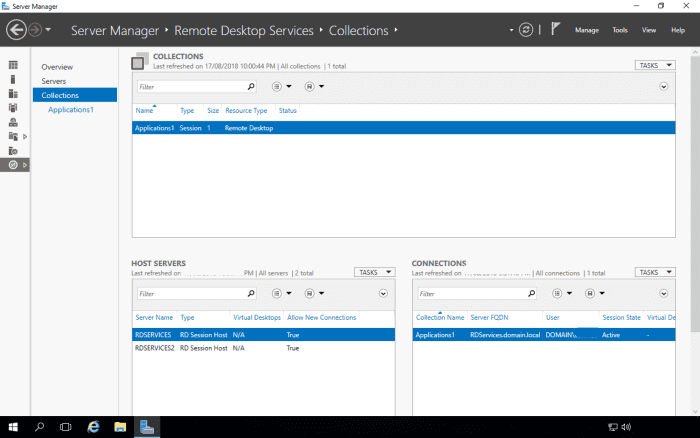Open the Dashboard sidebar icon
Image resolution: width=700 pixels, height=438 pixels.
[13, 65]
